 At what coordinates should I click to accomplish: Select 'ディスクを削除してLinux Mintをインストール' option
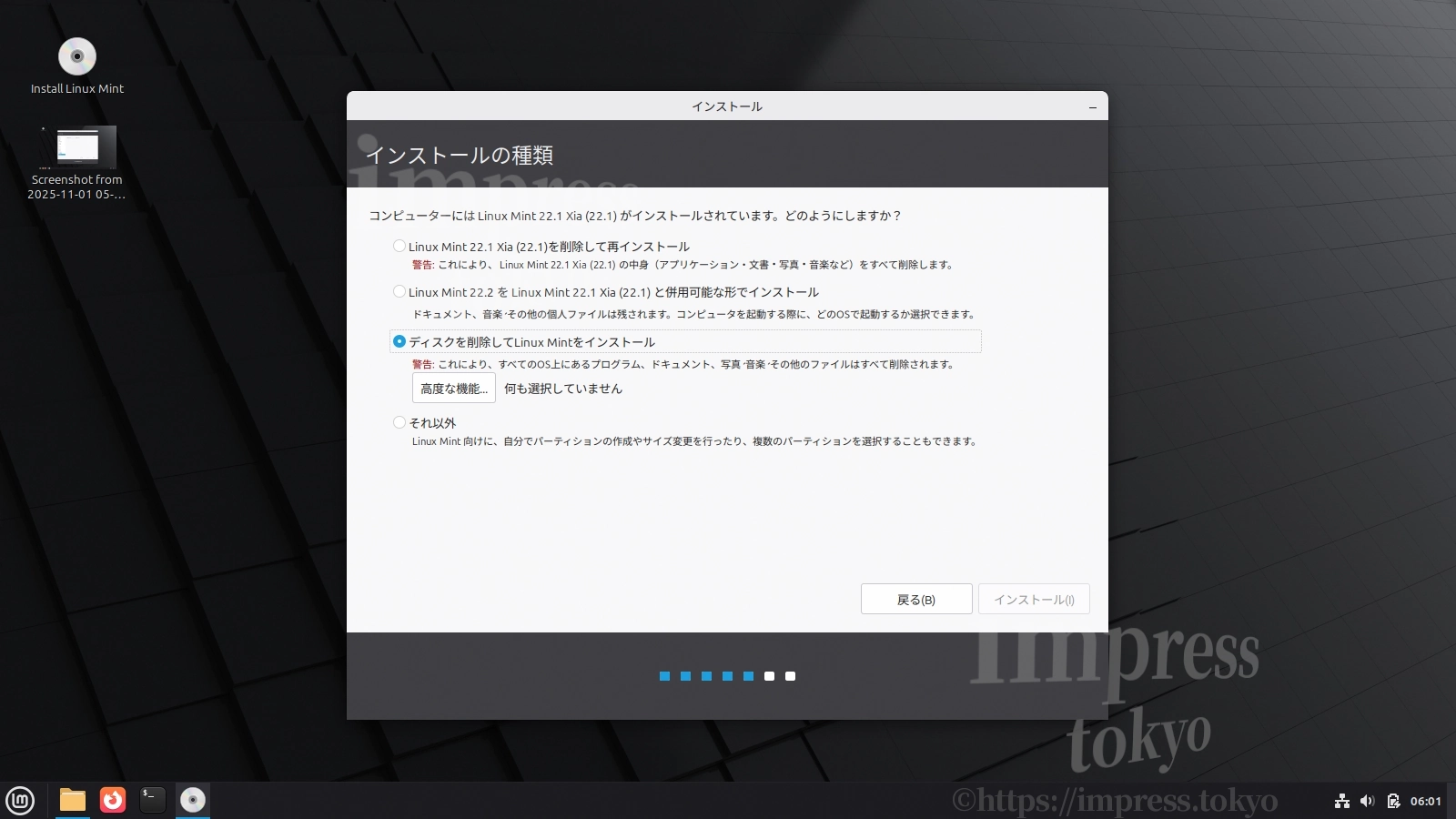tap(399, 341)
